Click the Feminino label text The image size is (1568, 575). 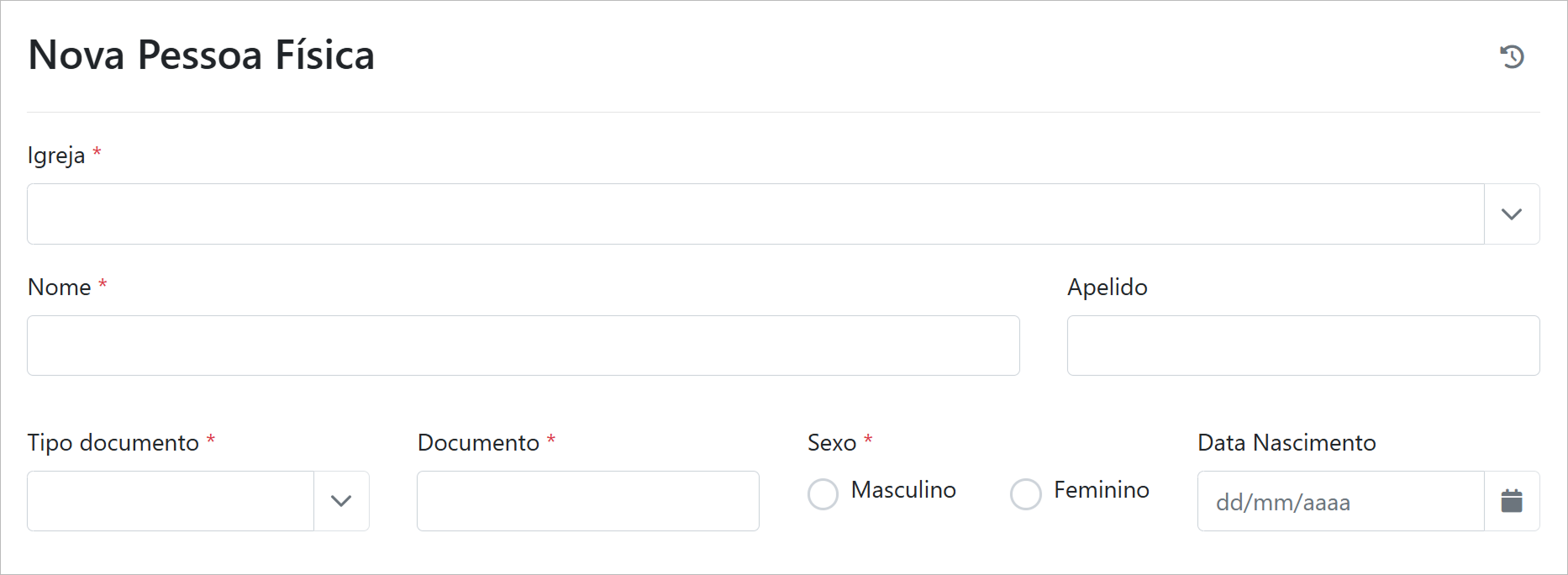pos(1101,490)
